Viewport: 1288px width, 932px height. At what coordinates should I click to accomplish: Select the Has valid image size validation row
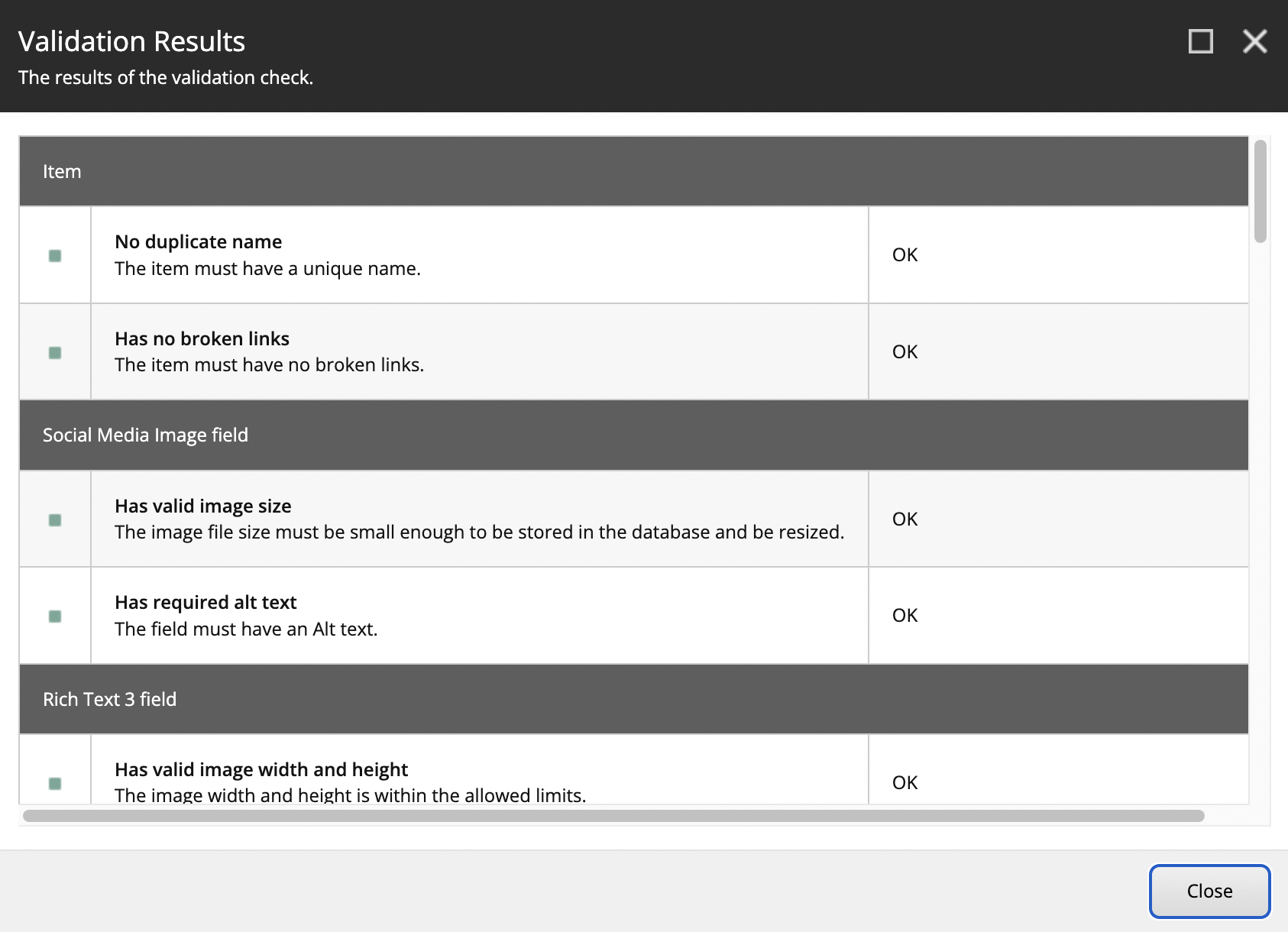click(479, 519)
